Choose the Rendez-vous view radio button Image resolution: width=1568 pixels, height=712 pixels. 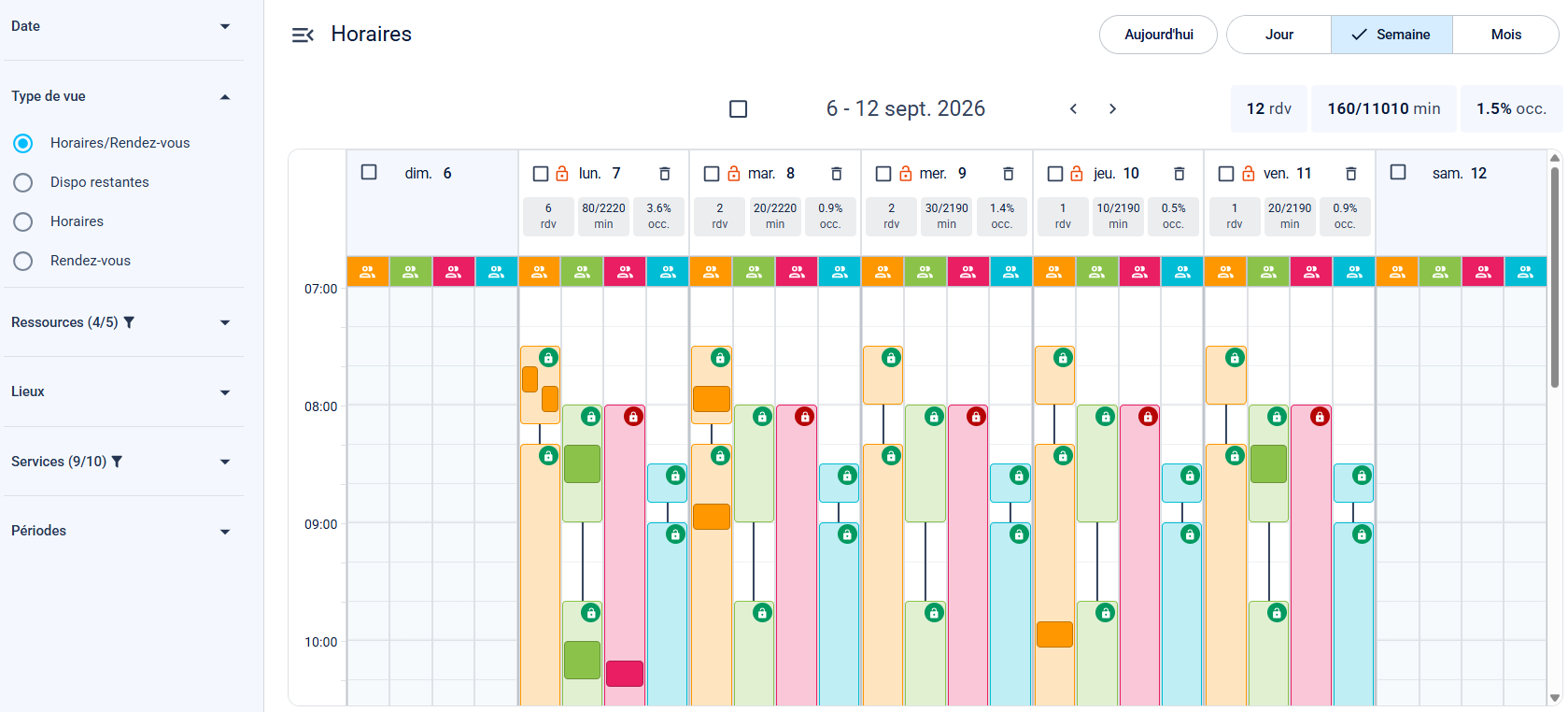pyautogui.click(x=23, y=261)
